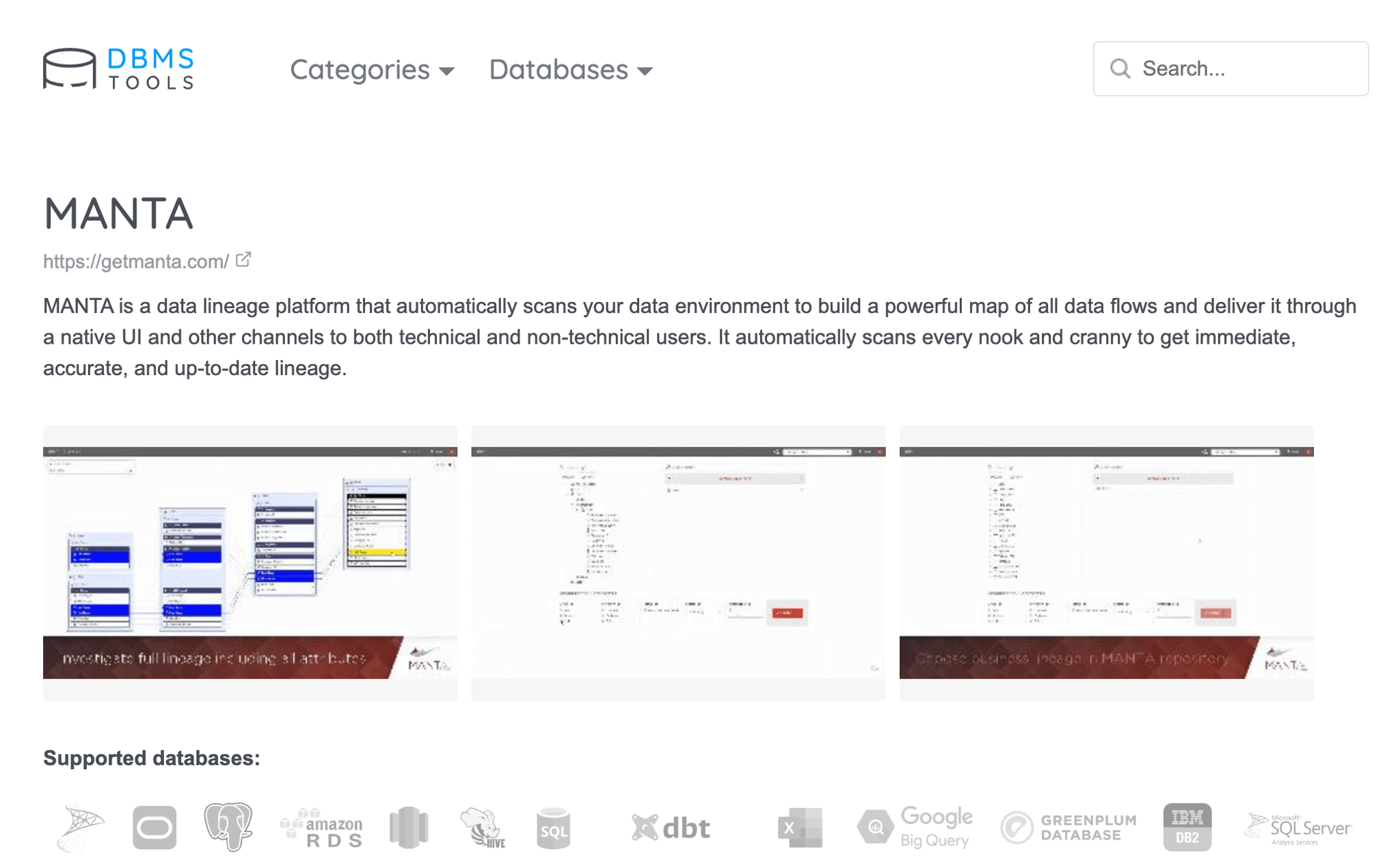Click the external link icon beside getmanta.com
The height and width of the screenshot is (867, 1400).
243,259
